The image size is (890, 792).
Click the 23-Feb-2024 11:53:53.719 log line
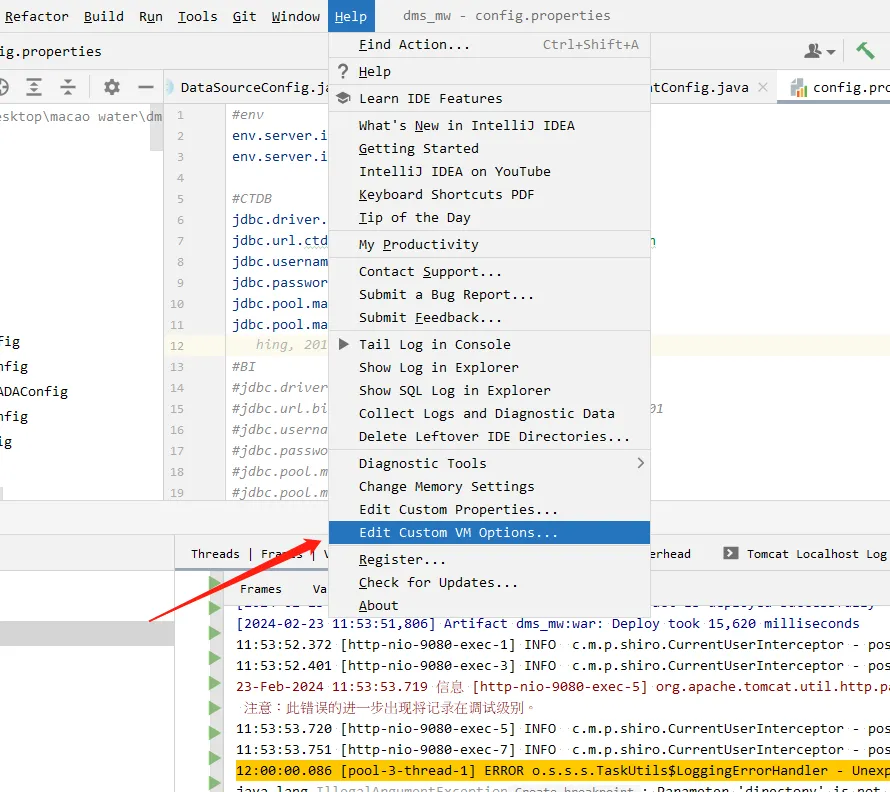pyautogui.click(x=562, y=686)
